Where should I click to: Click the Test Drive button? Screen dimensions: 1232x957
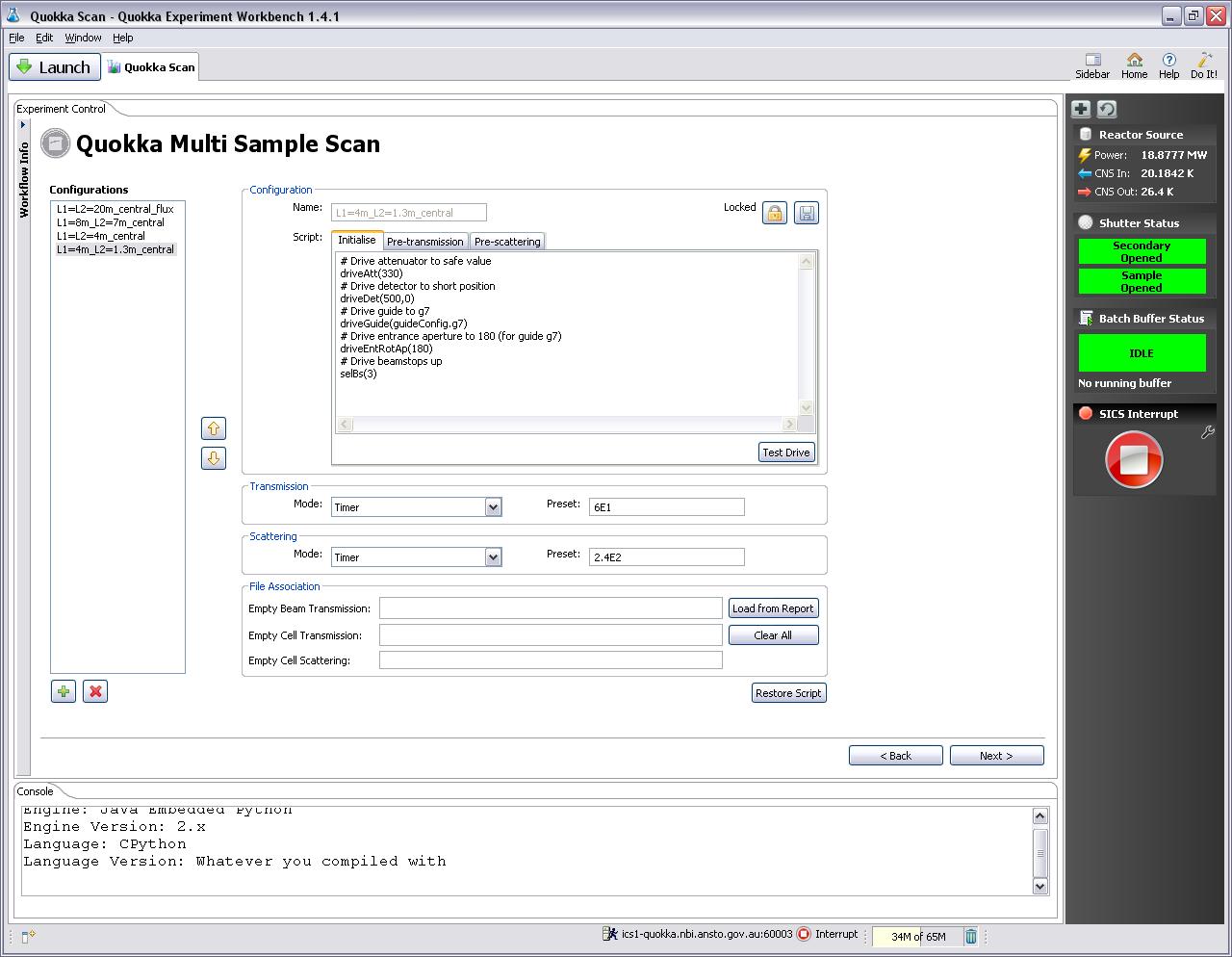(785, 453)
